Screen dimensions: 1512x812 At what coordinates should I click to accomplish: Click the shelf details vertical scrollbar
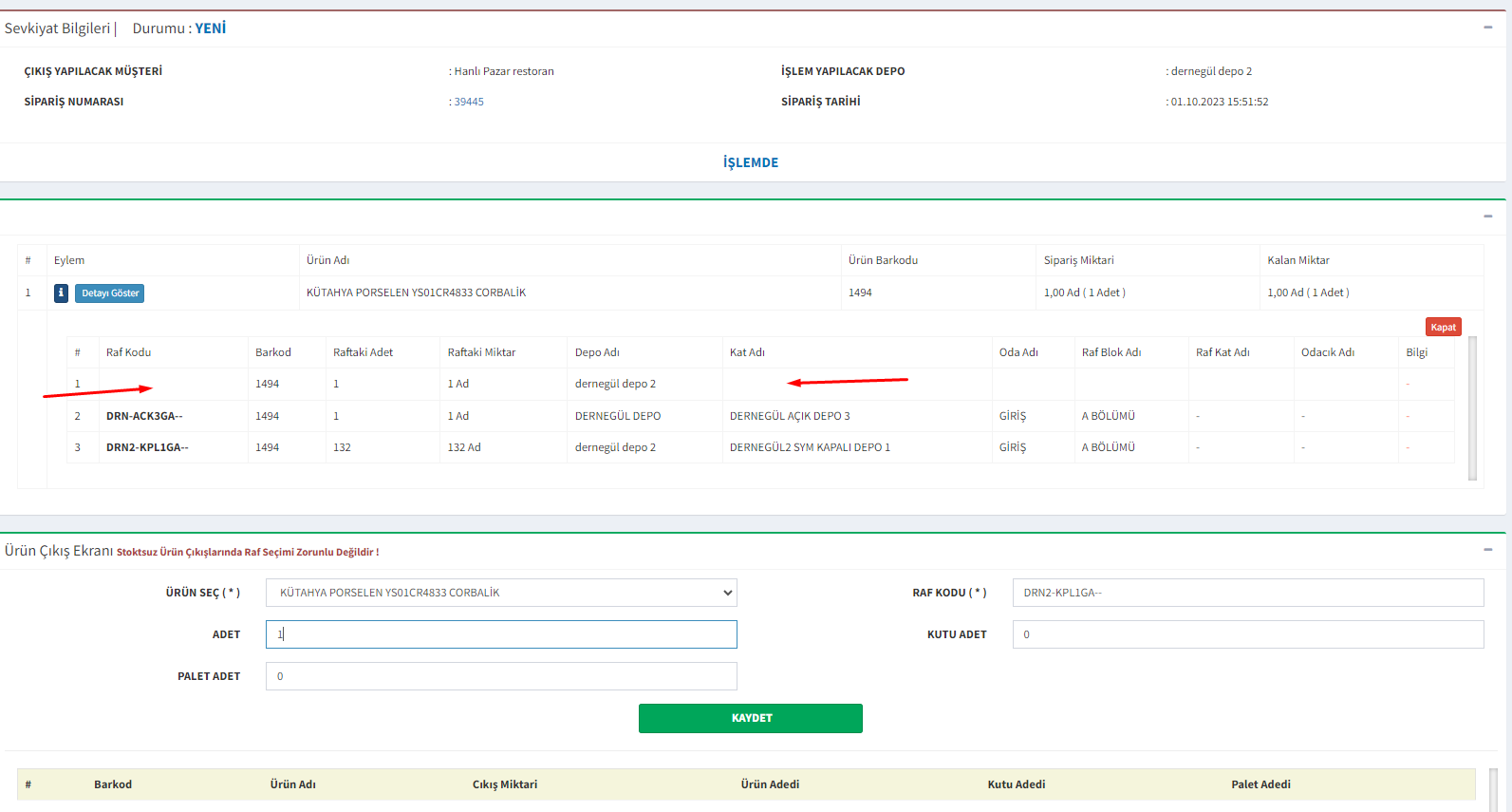[x=1472, y=408]
